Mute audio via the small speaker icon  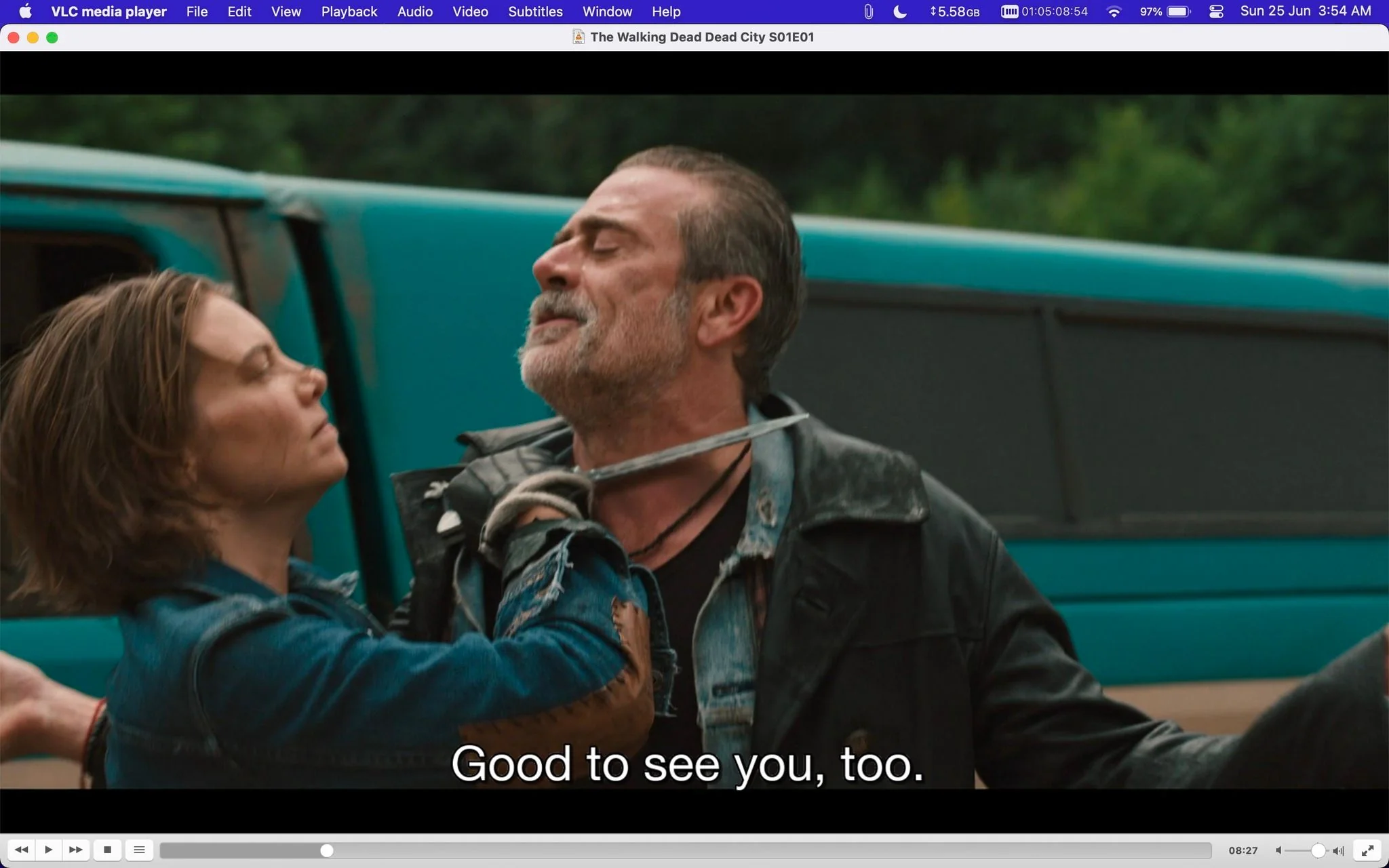point(1278,850)
